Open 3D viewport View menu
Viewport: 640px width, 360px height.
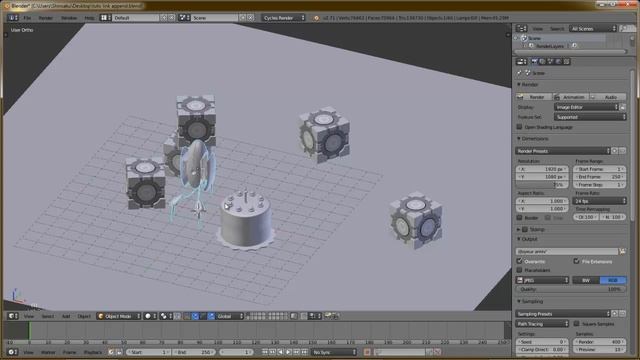[x=29, y=316]
